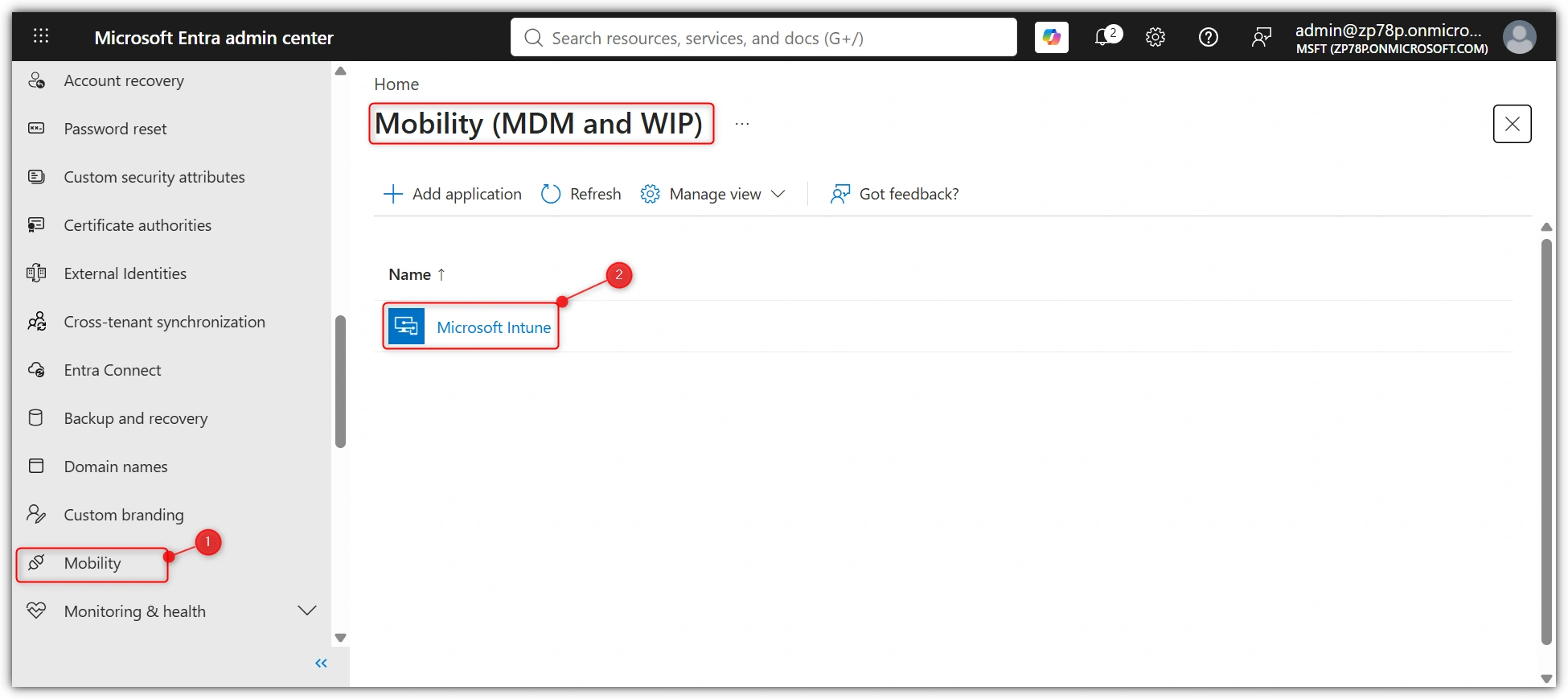The width and height of the screenshot is (1568, 699).
Task: Click the Microsoft Intune app icon
Action: tap(406, 327)
